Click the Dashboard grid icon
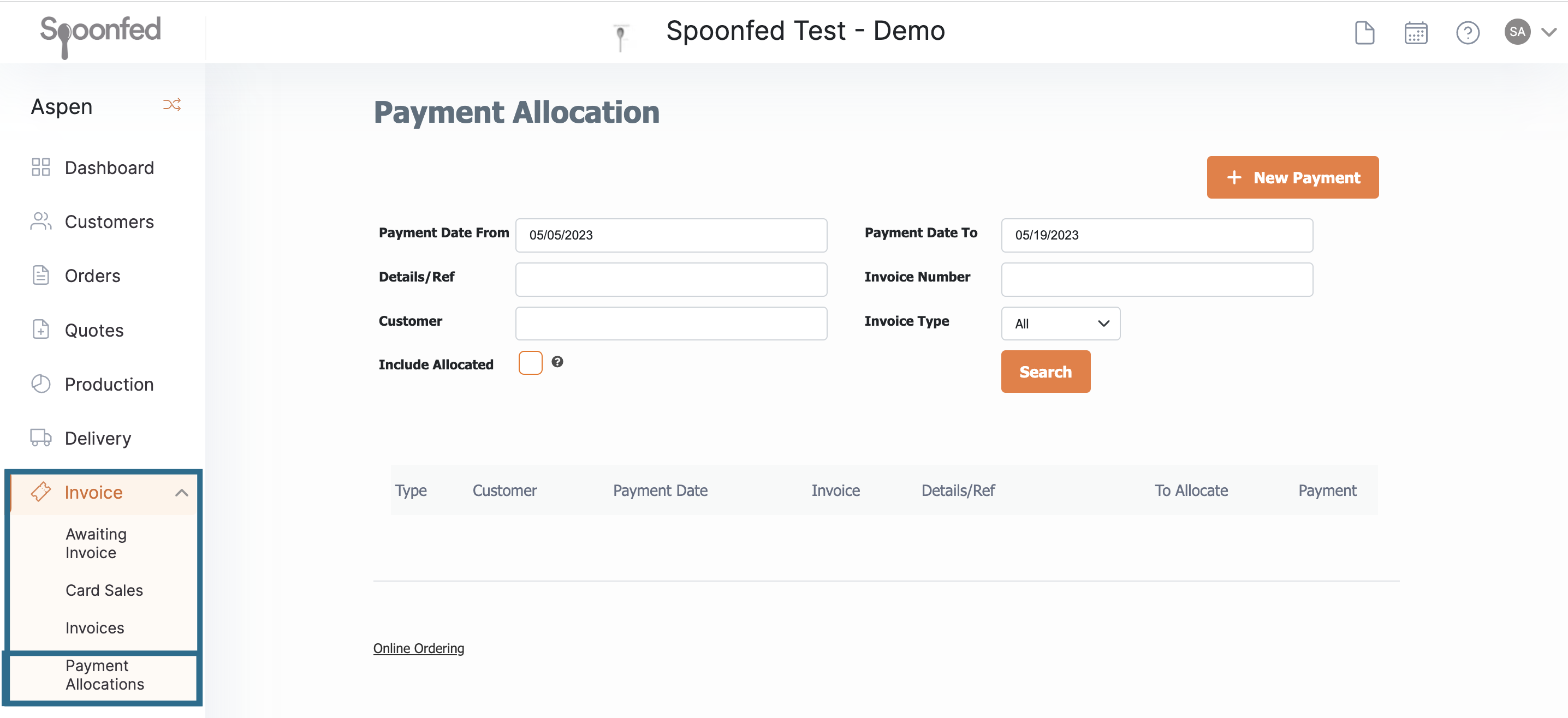The height and width of the screenshot is (718, 1568). pos(41,167)
